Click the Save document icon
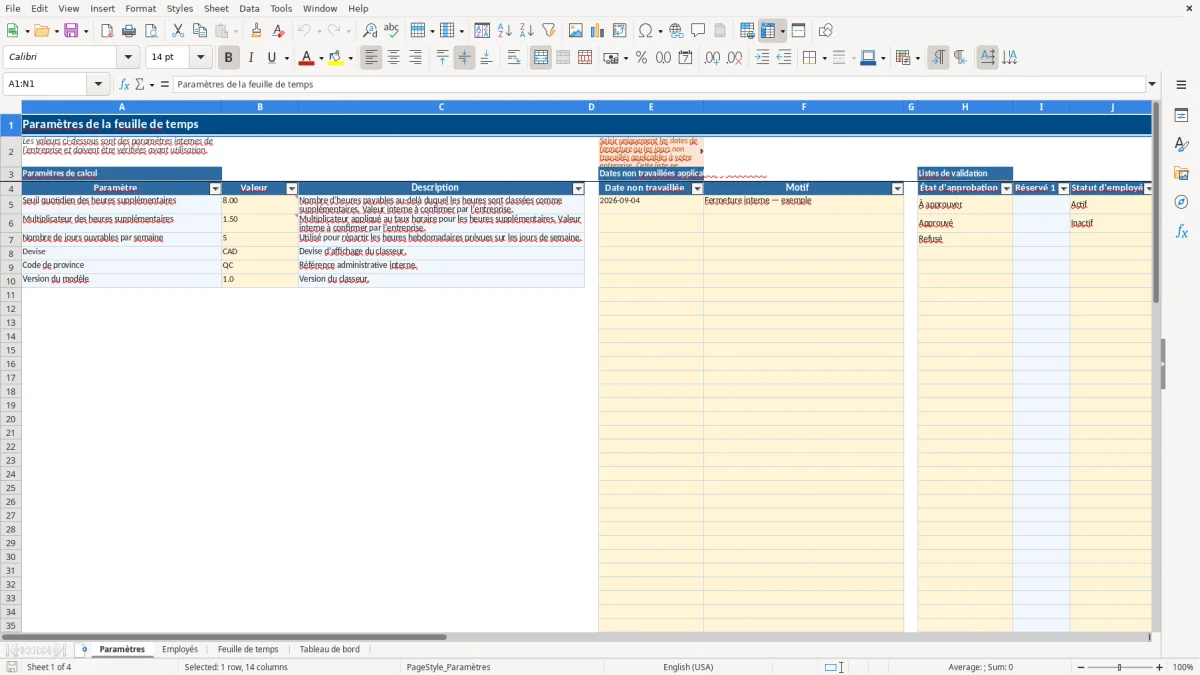This screenshot has width=1200, height=675. coord(71,31)
